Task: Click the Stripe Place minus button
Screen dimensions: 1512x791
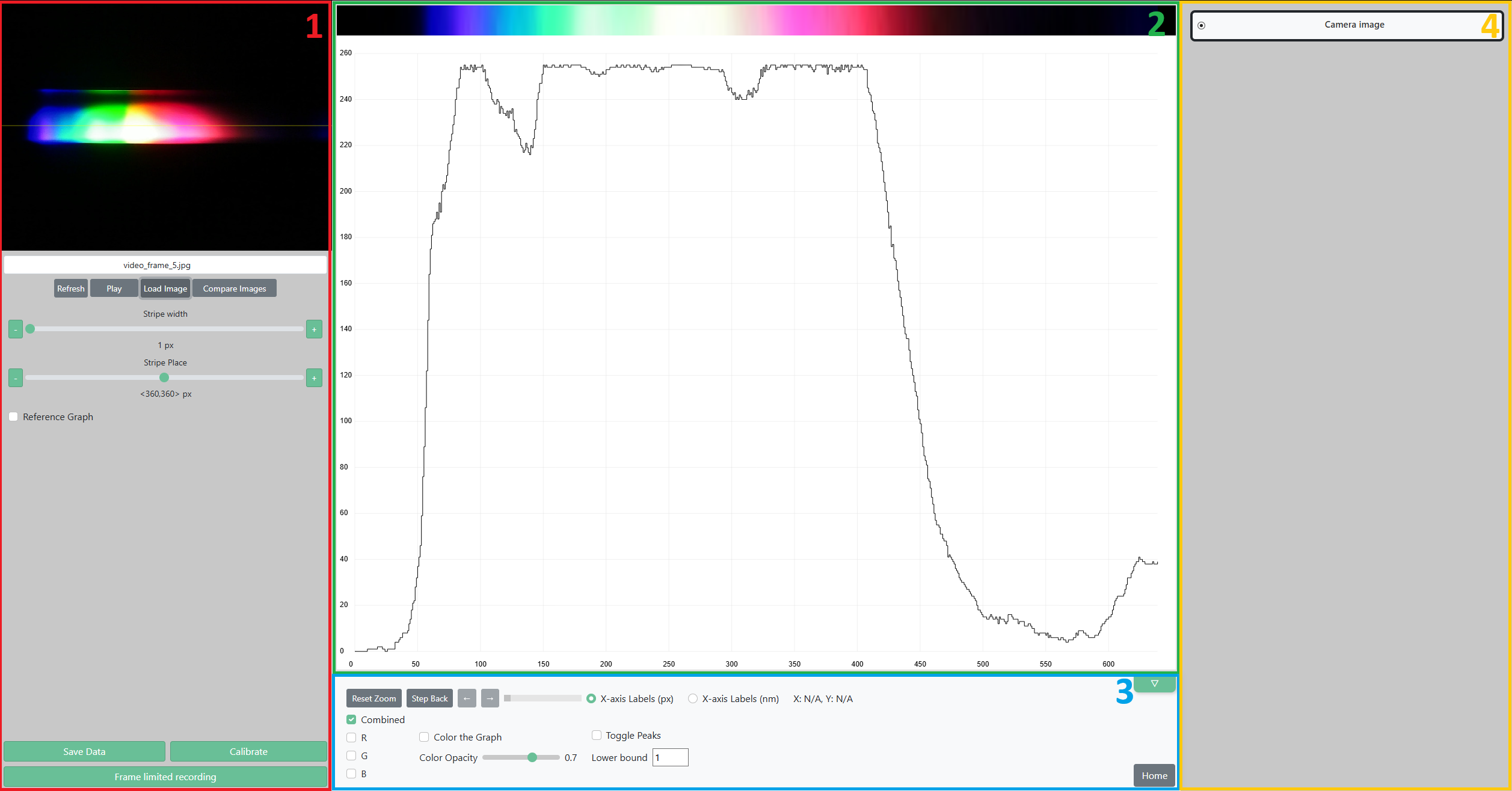Action: coord(16,378)
